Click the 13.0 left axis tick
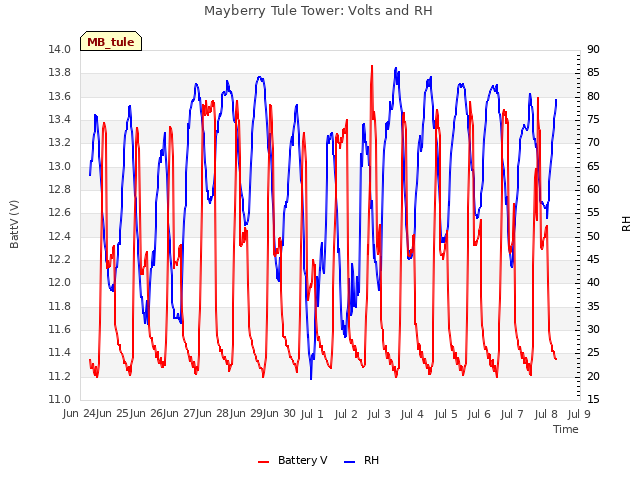 point(60,167)
